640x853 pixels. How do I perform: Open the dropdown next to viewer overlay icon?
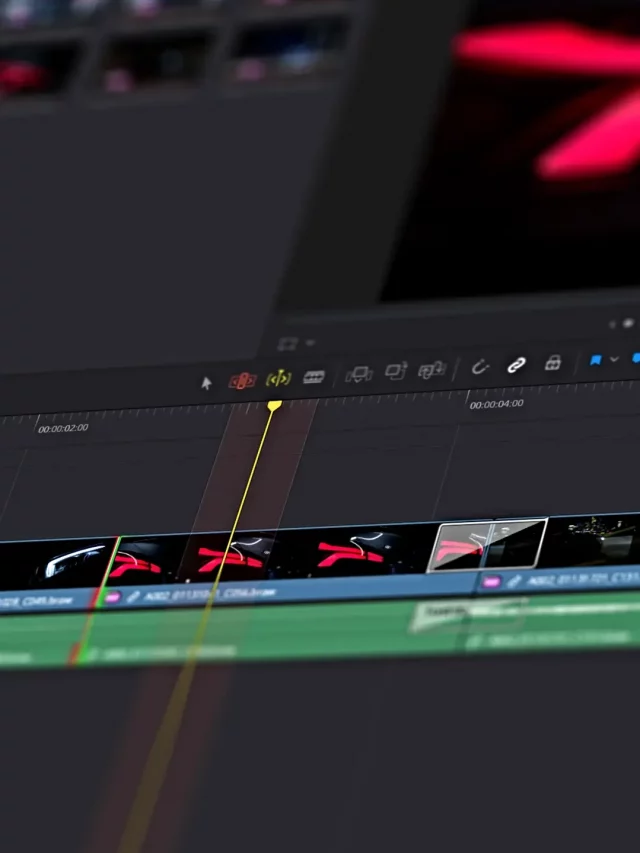[x=310, y=343]
